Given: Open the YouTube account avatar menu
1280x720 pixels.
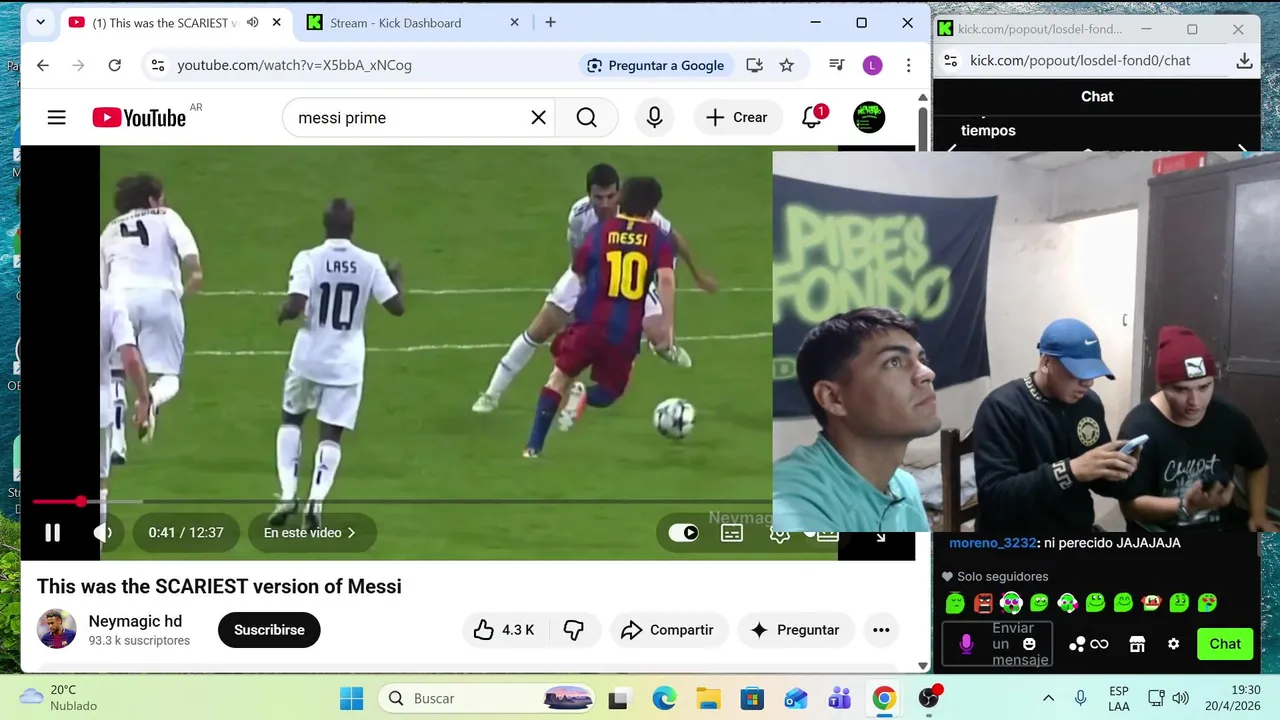Looking at the screenshot, I should coord(869,117).
